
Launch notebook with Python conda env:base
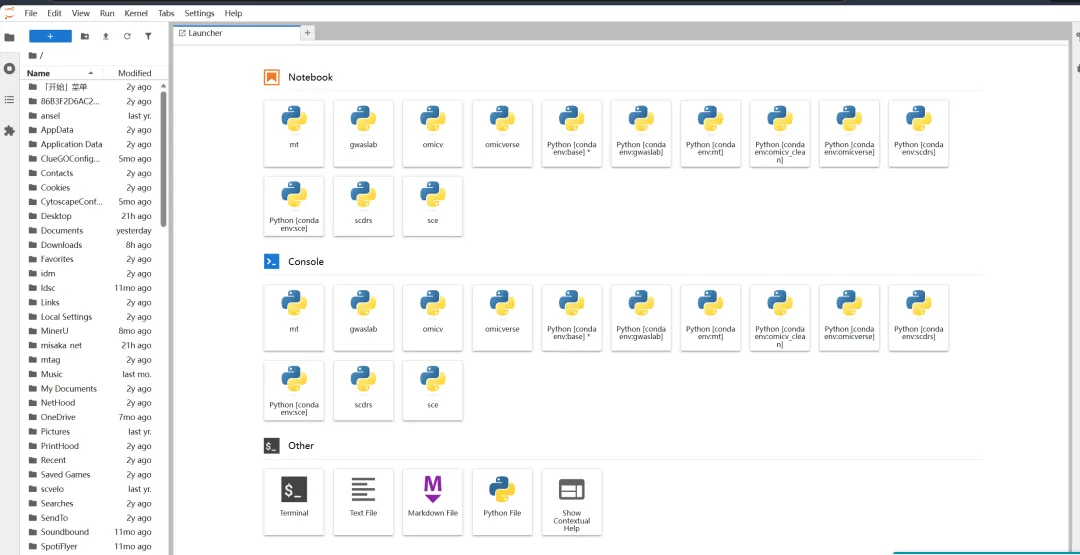pyautogui.click(x=572, y=134)
